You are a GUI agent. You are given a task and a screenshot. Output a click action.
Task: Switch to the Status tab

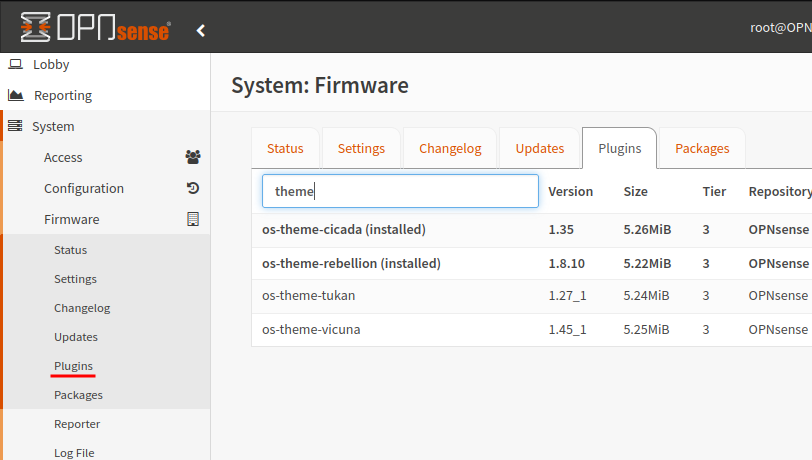(x=285, y=148)
